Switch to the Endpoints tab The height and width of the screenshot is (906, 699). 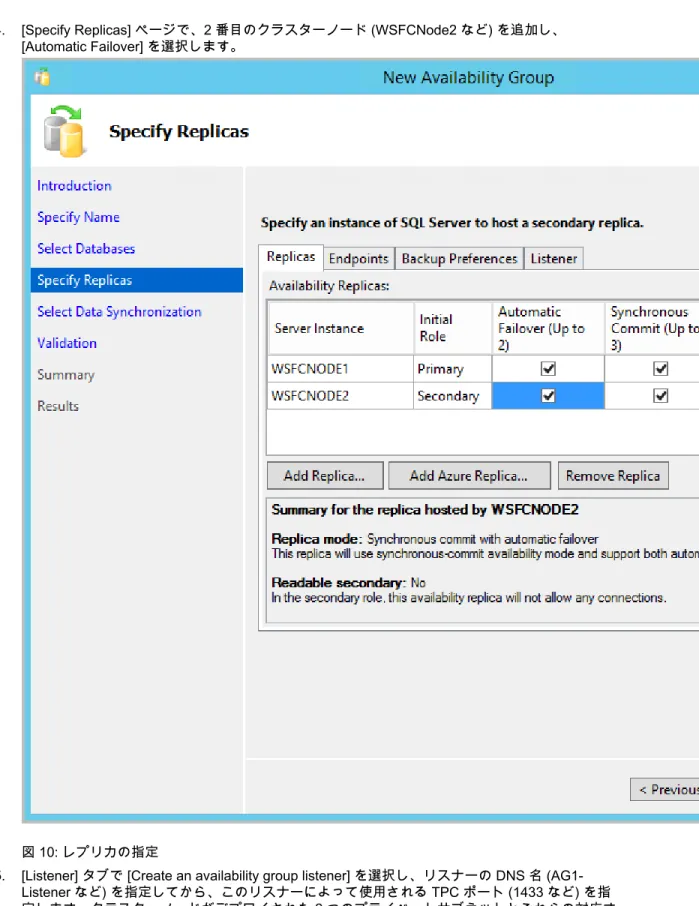coord(358,258)
